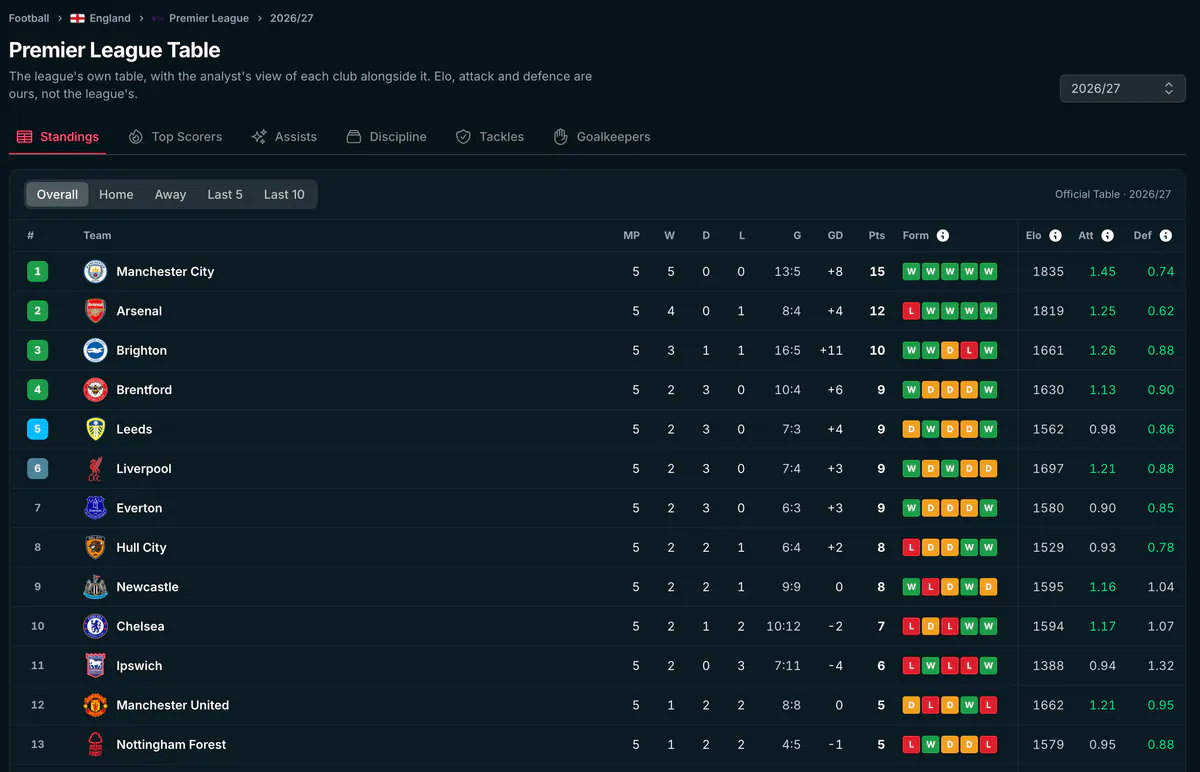Open the Nottingham Forest team link
The width and height of the screenshot is (1200, 772).
coord(171,745)
